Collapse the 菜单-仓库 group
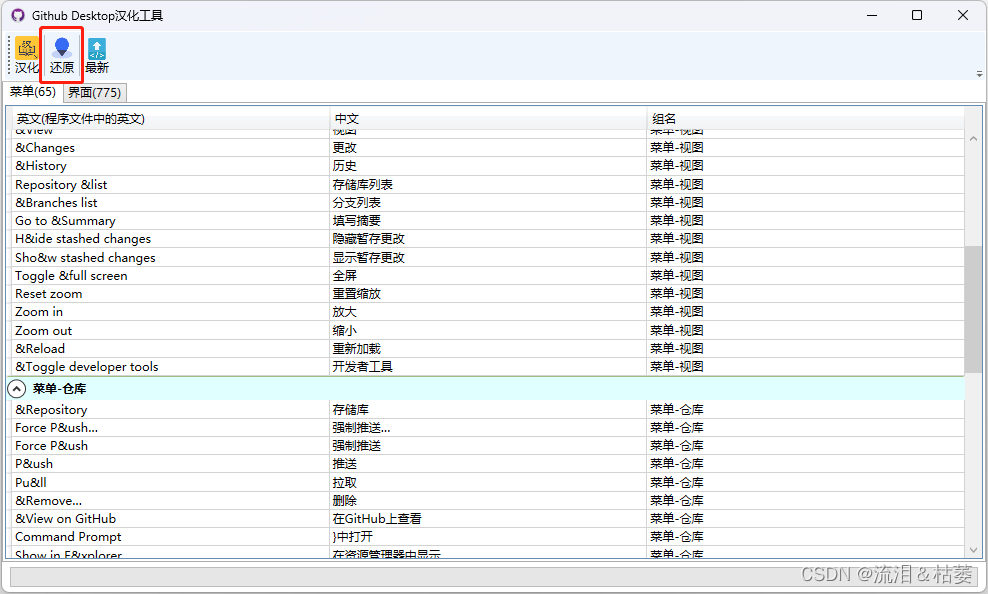This screenshot has width=988, height=594. pyautogui.click(x=16, y=389)
